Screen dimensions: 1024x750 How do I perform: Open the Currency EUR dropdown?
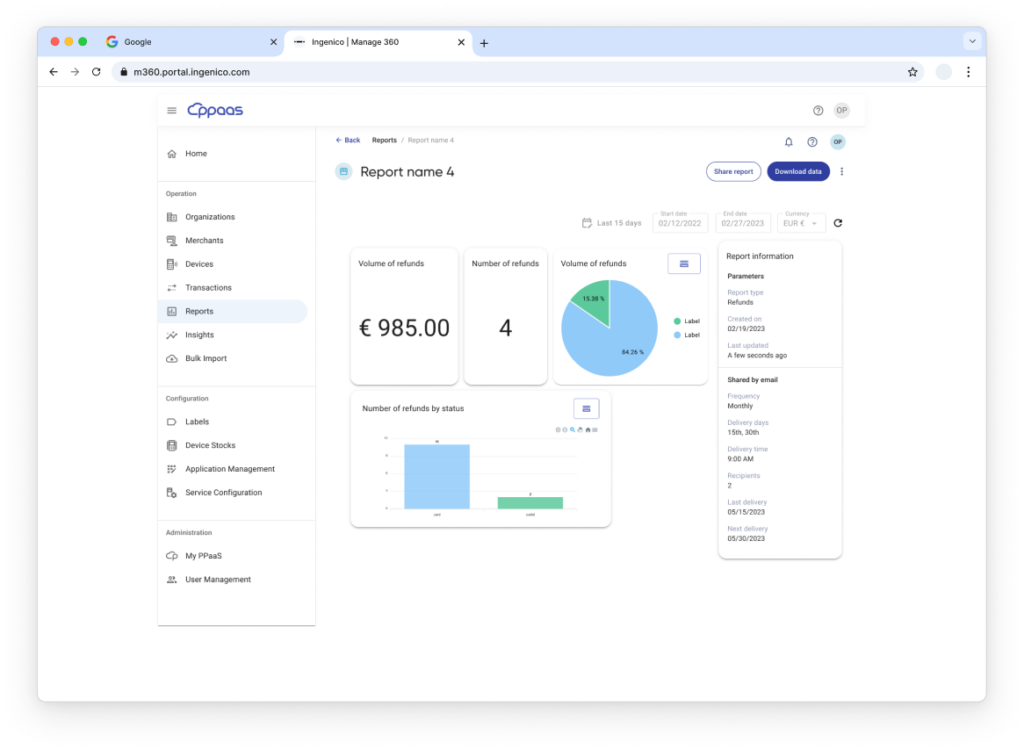click(x=802, y=223)
